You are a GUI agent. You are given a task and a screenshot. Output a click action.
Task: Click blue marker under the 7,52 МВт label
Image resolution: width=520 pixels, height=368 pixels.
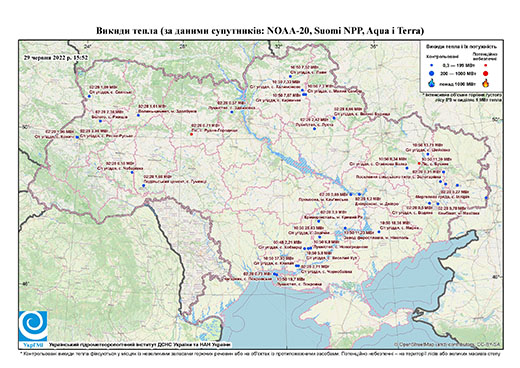(290, 76)
